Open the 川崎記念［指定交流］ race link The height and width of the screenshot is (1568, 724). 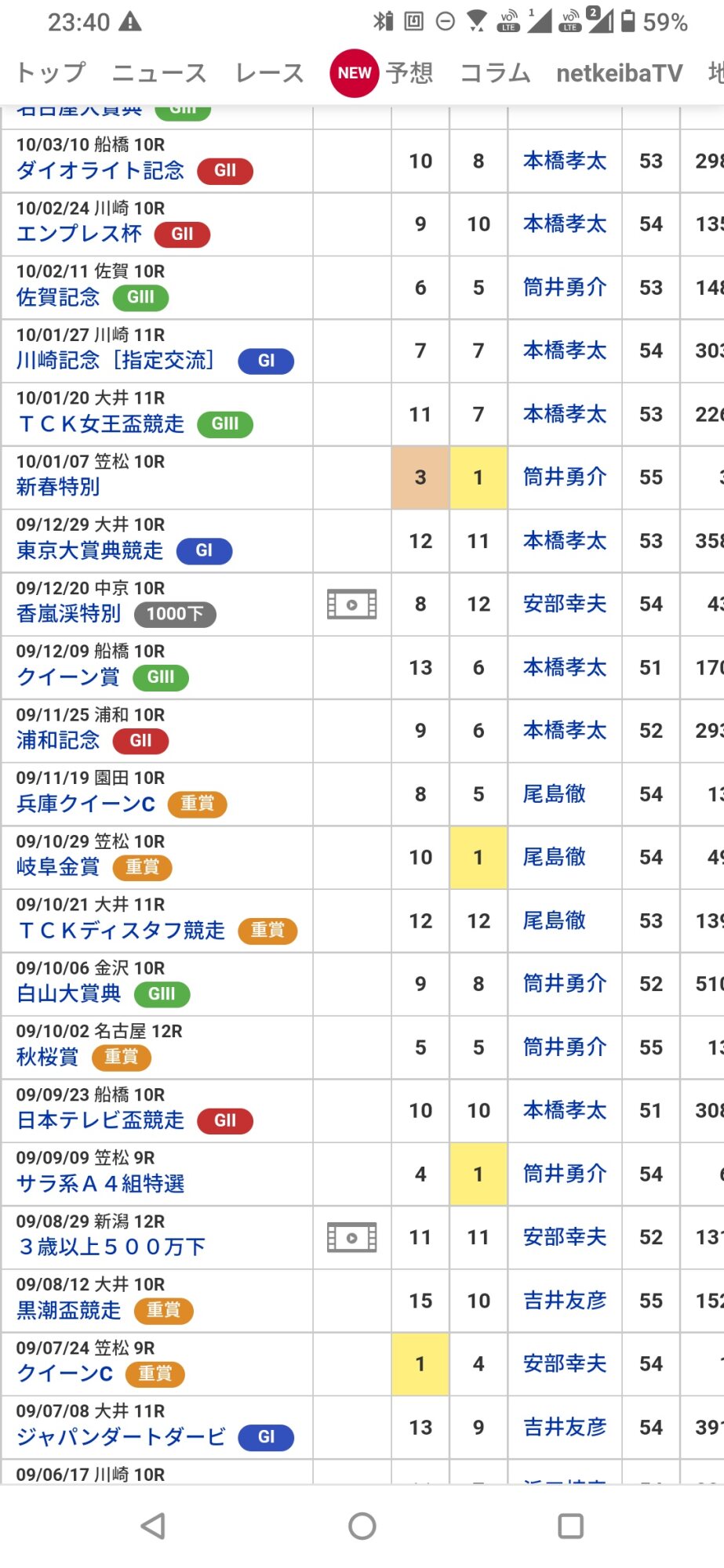coord(115,361)
